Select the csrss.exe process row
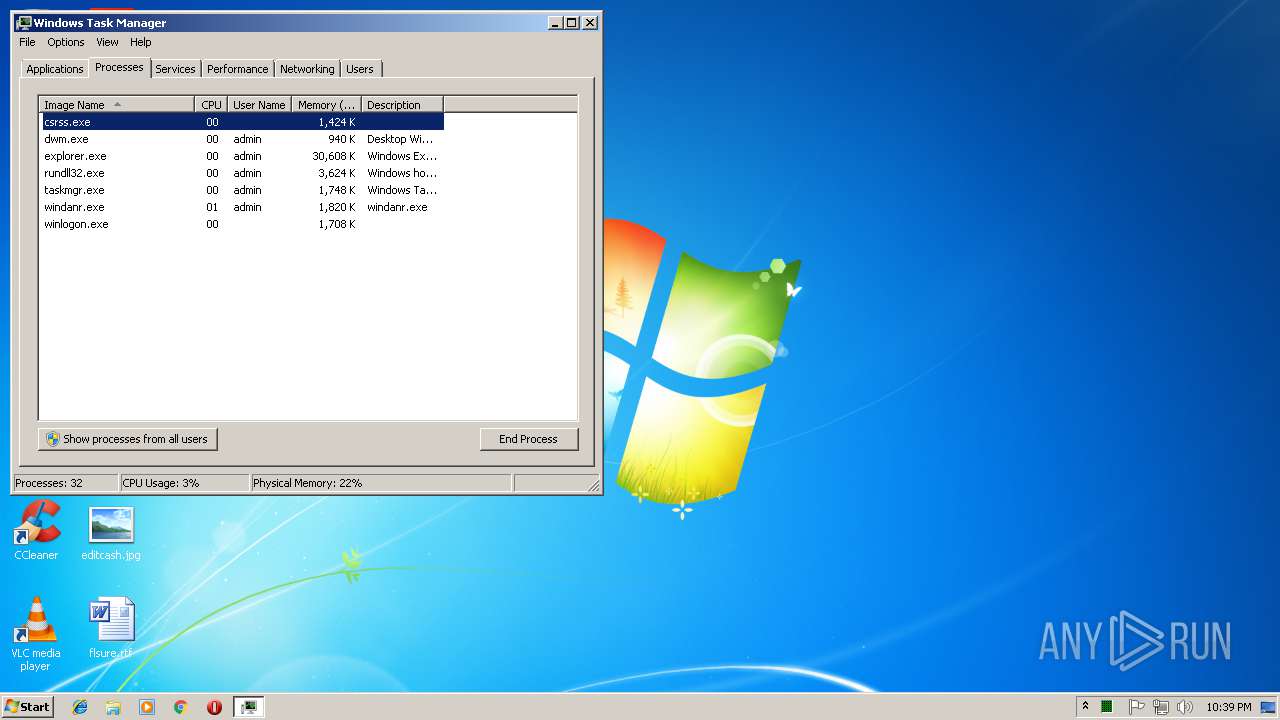1280x720 pixels. pos(242,122)
